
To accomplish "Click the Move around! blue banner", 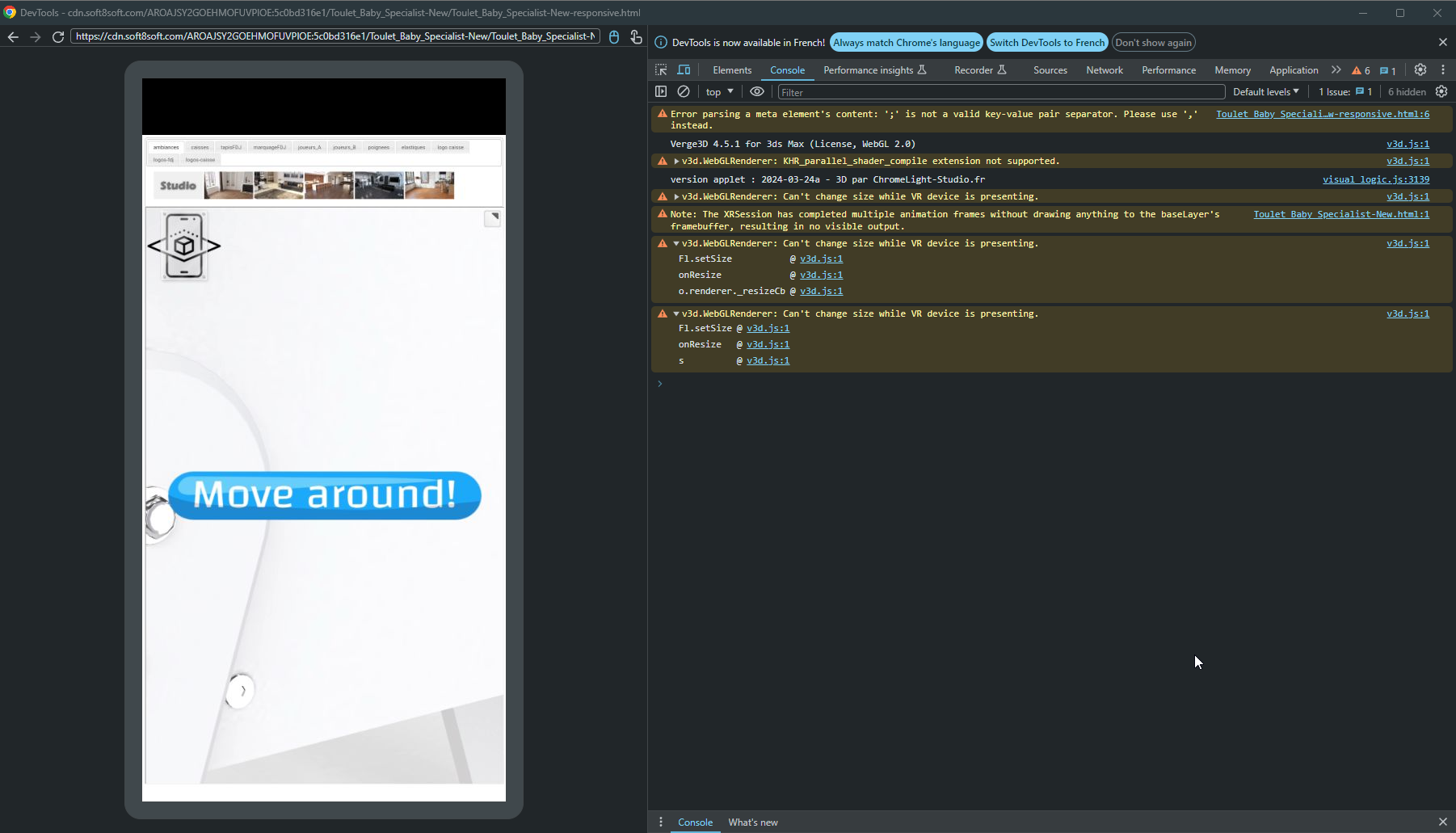I will pos(325,494).
